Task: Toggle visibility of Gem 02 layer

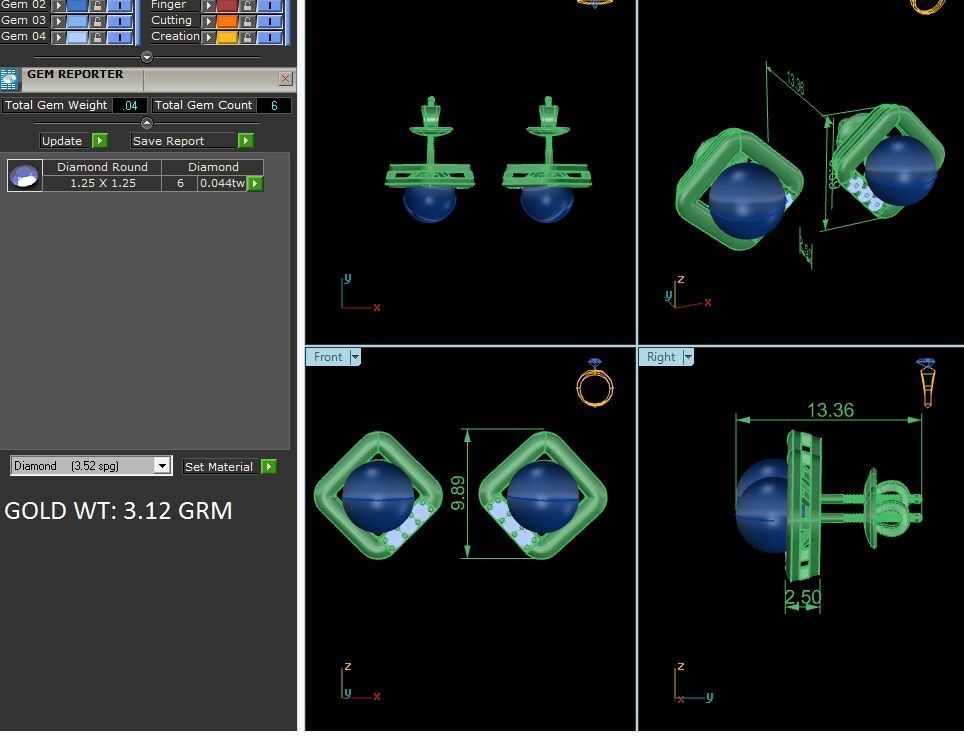Action: [x=120, y=6]
